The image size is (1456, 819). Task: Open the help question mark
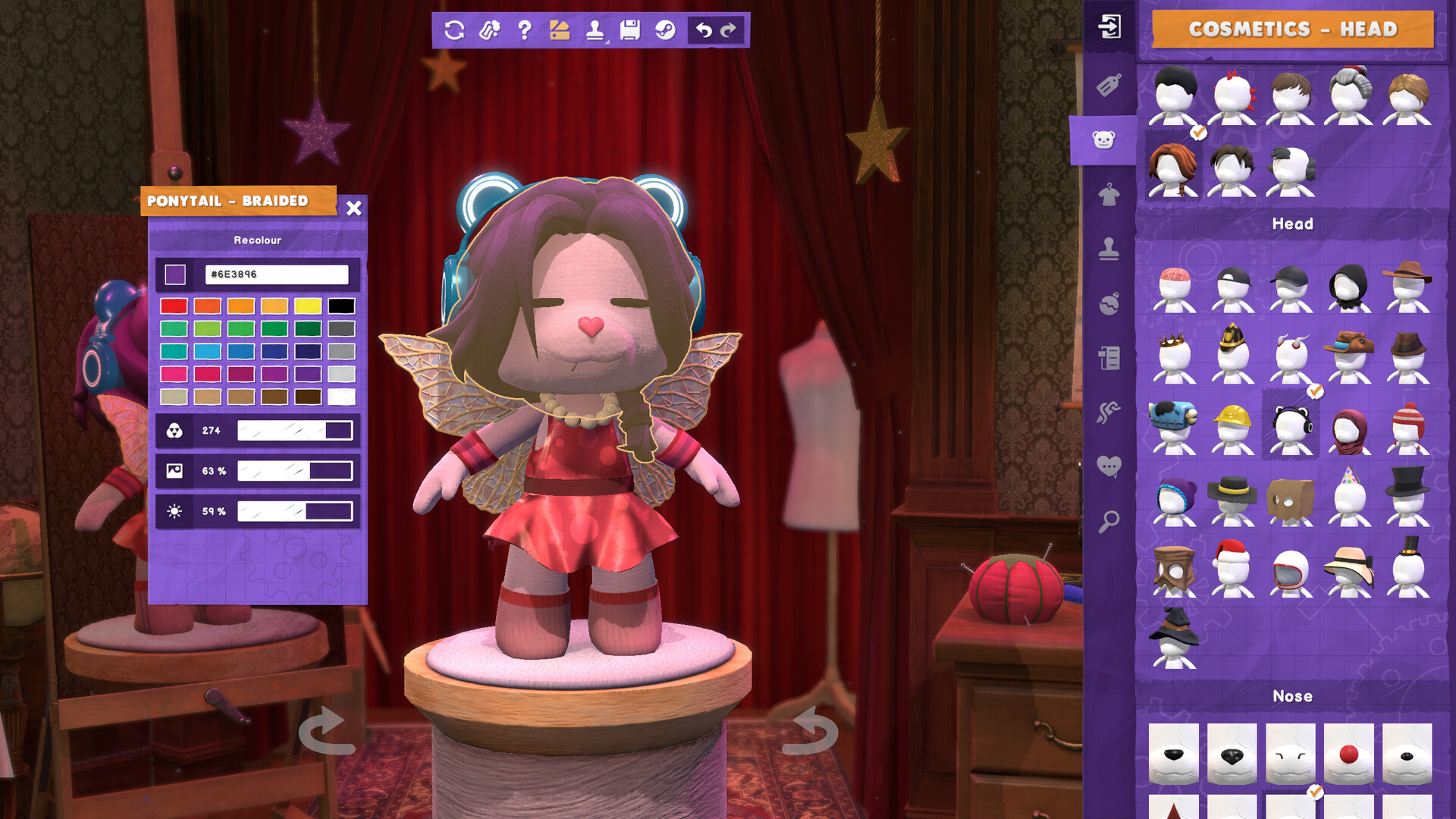point(524,30)
